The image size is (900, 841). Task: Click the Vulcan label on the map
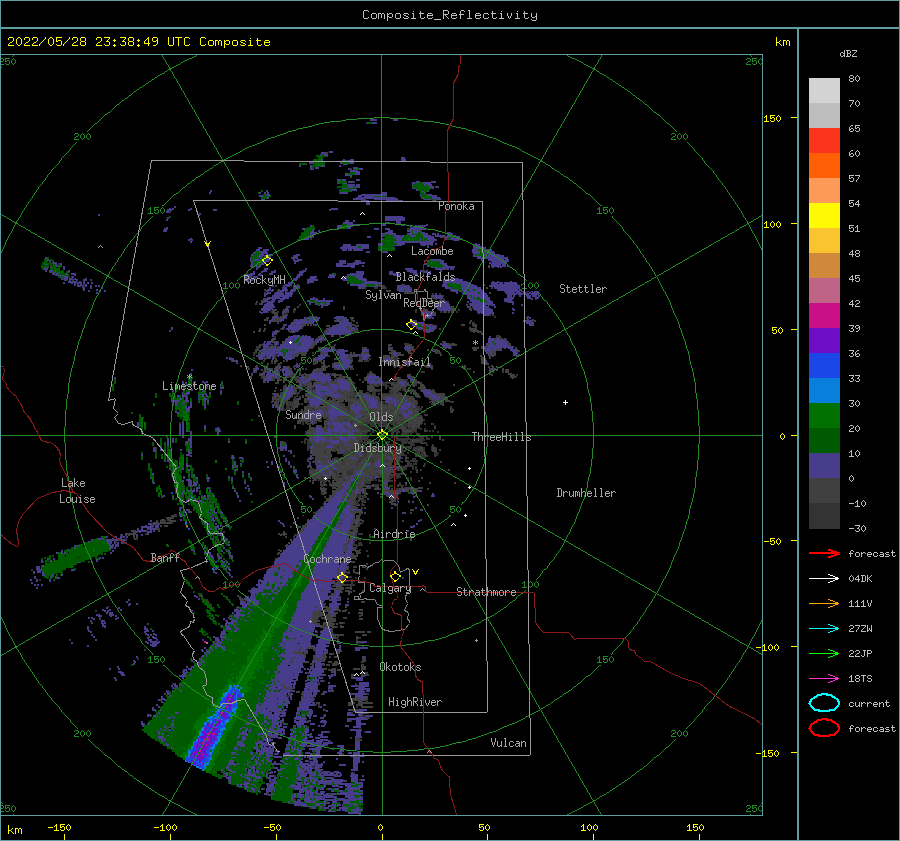pos(508,743)
